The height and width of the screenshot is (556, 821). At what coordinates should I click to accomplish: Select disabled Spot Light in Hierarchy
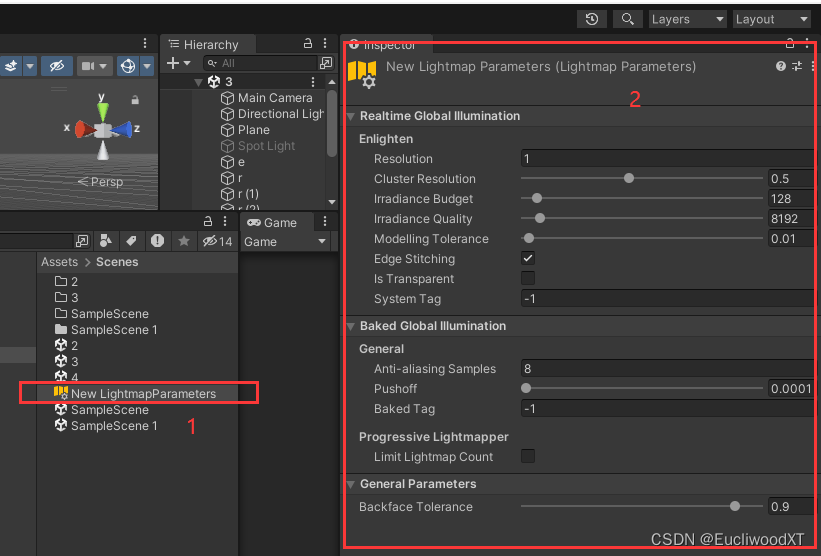click(258, 146)
